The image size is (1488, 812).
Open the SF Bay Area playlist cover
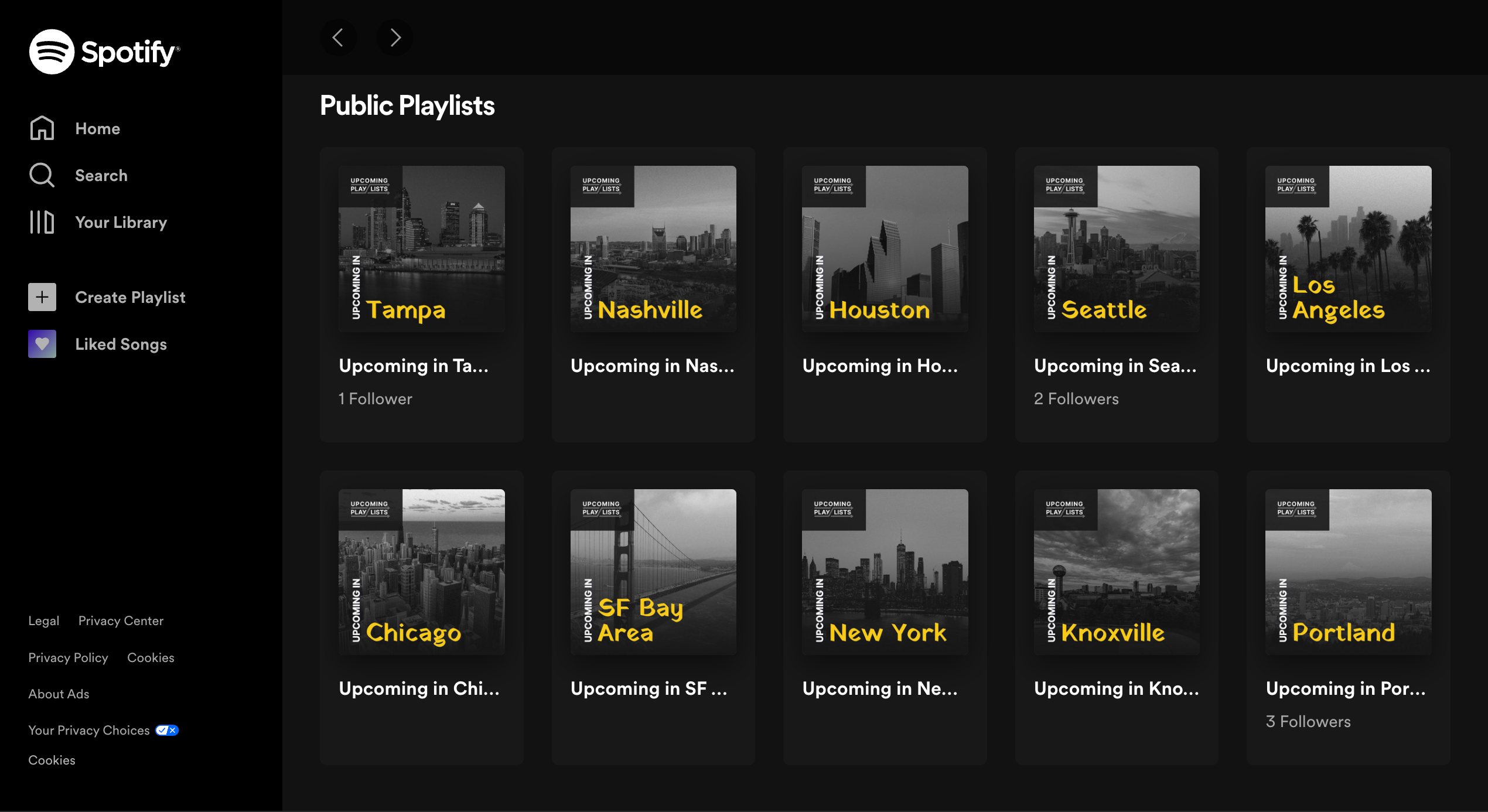click(653, 572)
